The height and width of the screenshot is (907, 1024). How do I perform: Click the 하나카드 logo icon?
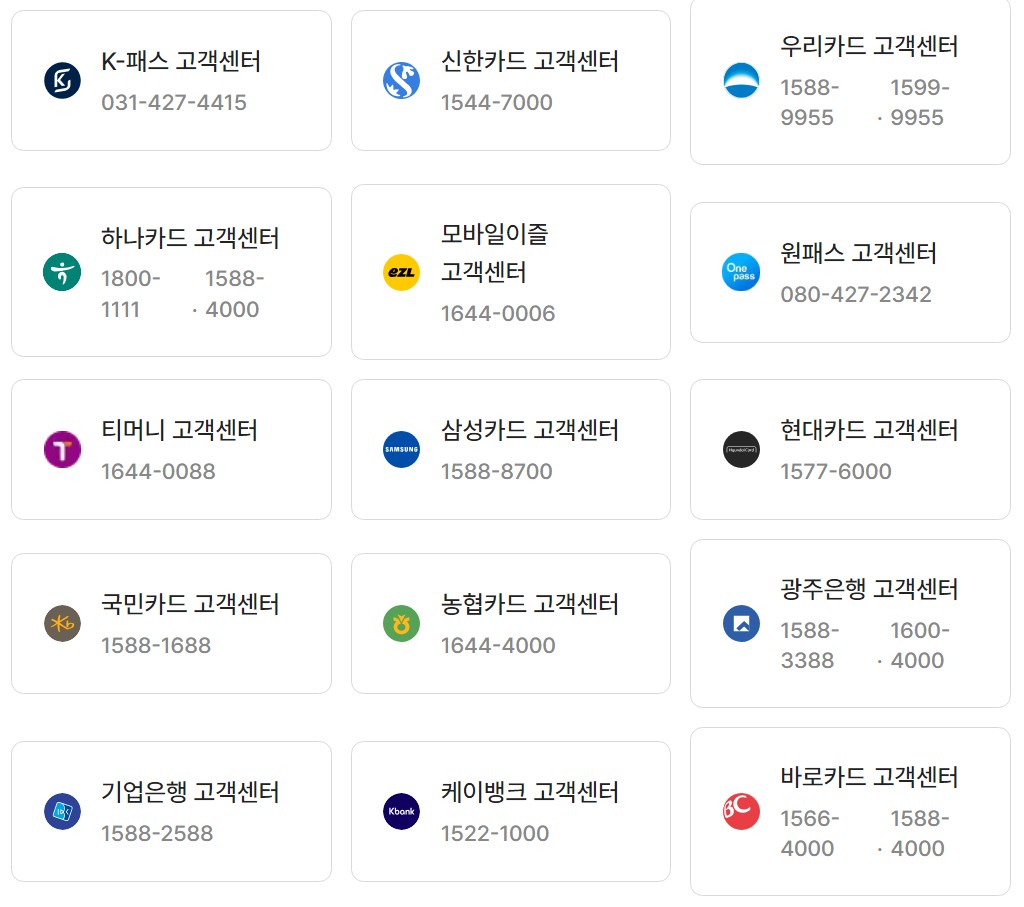(x=62, y=271)
